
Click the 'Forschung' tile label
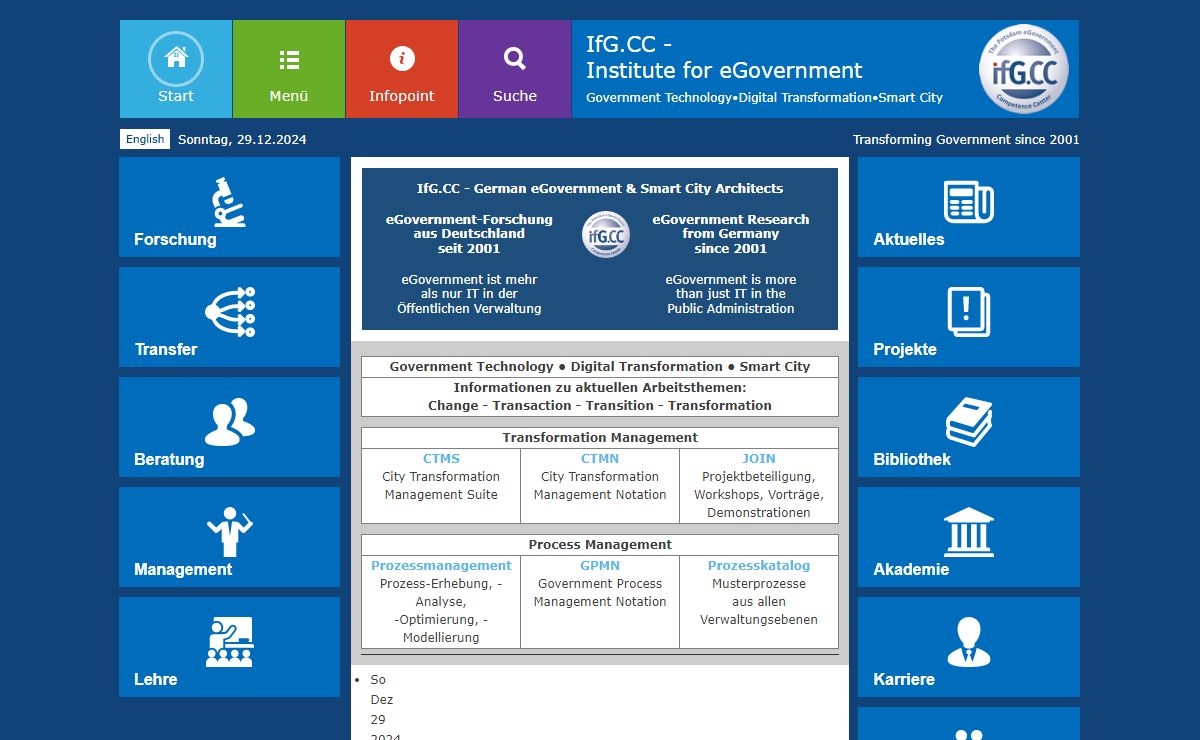tap(175, 240)
